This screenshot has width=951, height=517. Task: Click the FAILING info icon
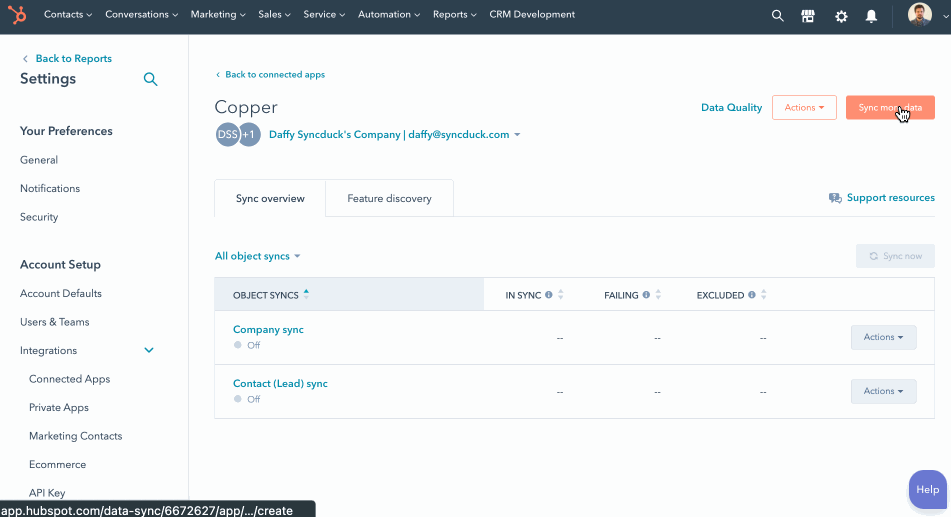click(x=647, y=295)
